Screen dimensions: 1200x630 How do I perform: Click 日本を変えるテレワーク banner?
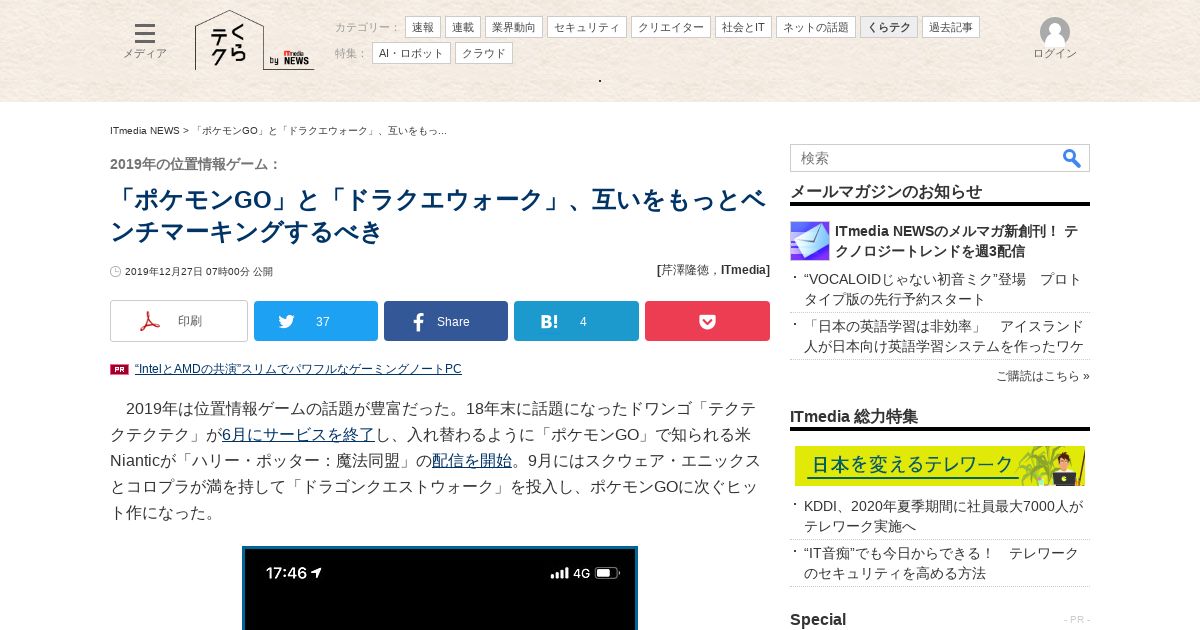(x=940, y=466)
